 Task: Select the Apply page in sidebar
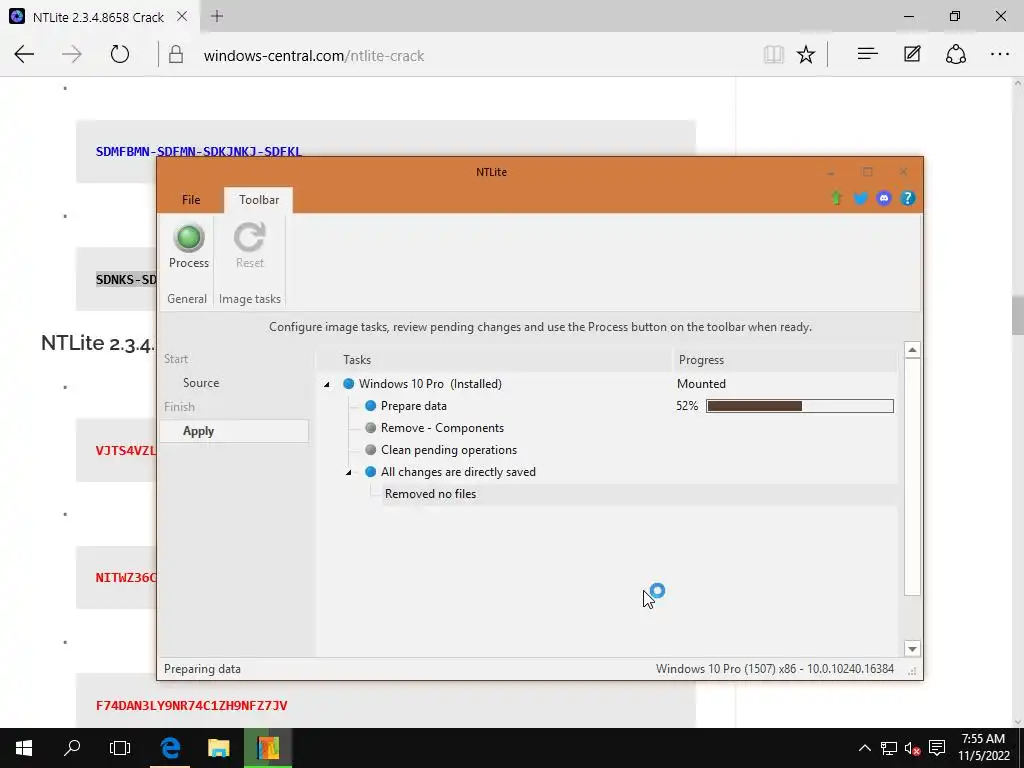click(234, 431)
